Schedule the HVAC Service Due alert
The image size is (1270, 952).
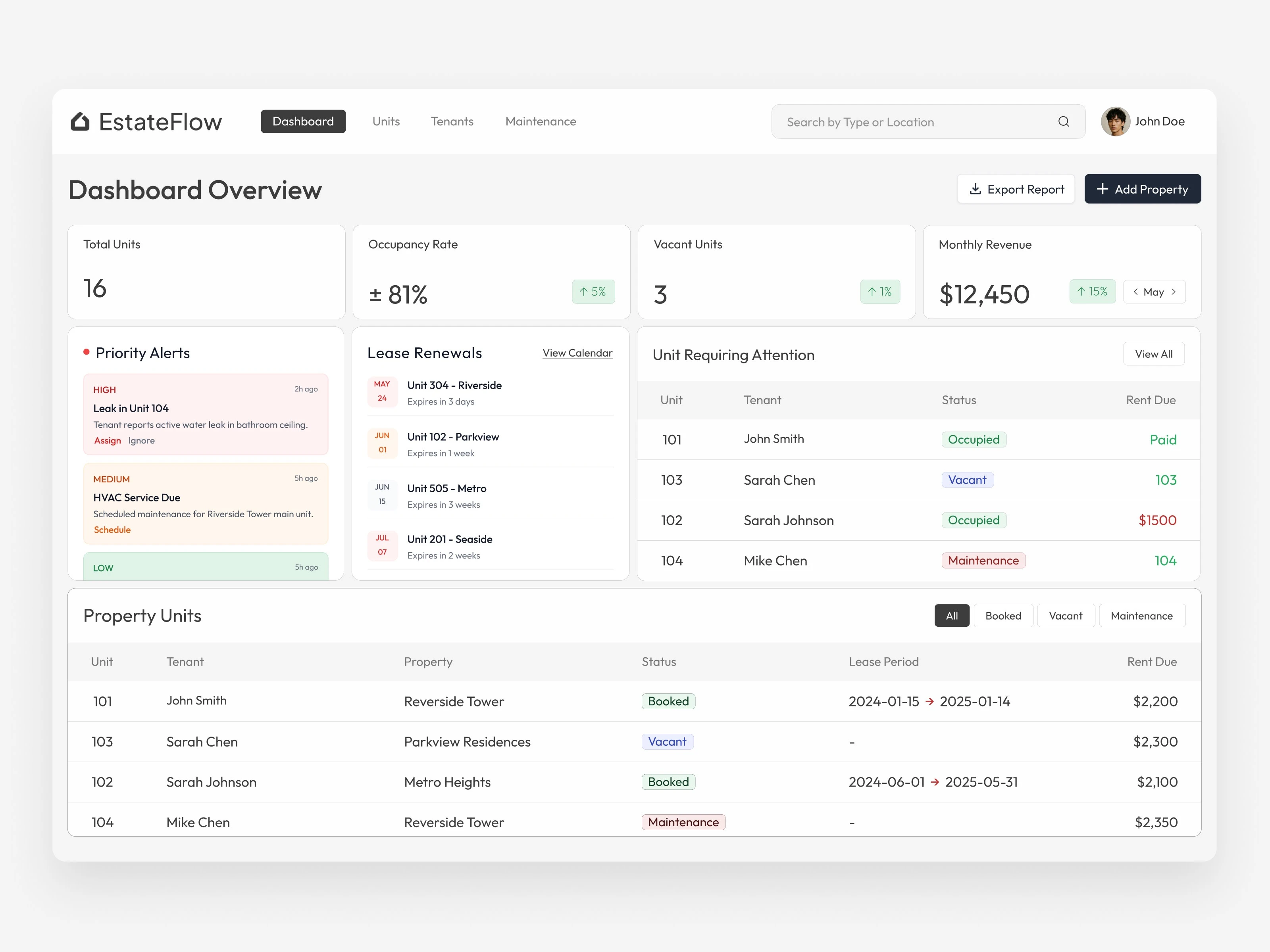[112, 530]
